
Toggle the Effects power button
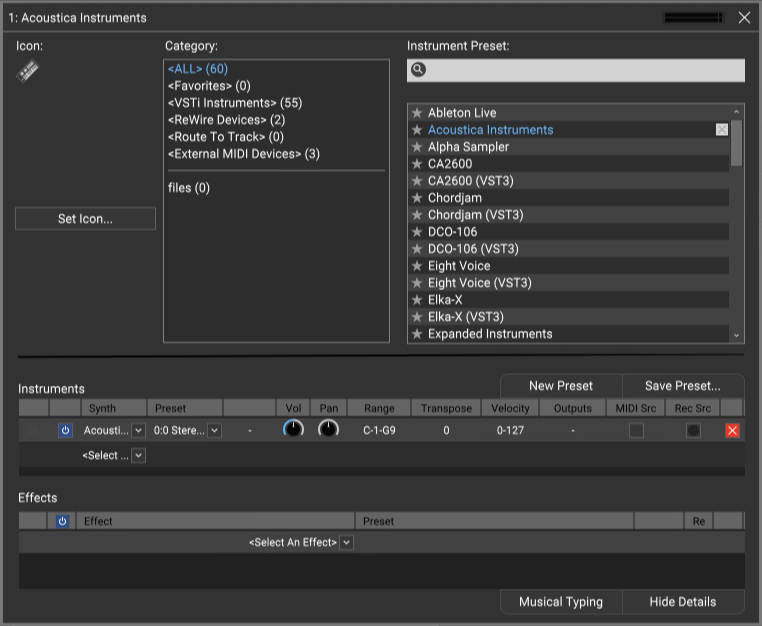(62, 521)
